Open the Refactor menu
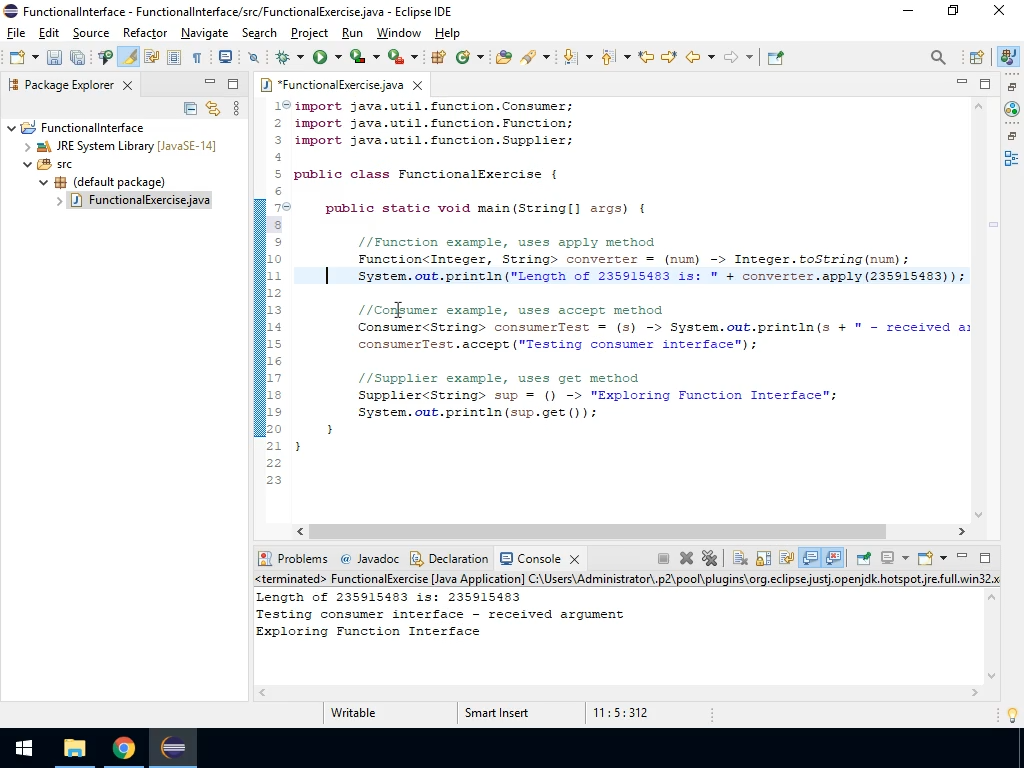Image resolution: width=1024 pixels, height=768 pixels. click(x=145, y=33)
